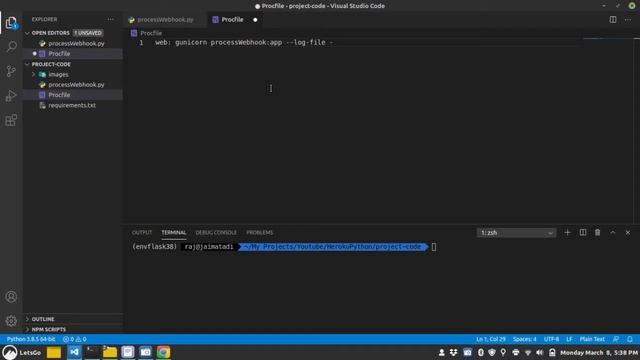Open the Extensions view
This screenshot has height=360, width=640.
pos(11,120)
